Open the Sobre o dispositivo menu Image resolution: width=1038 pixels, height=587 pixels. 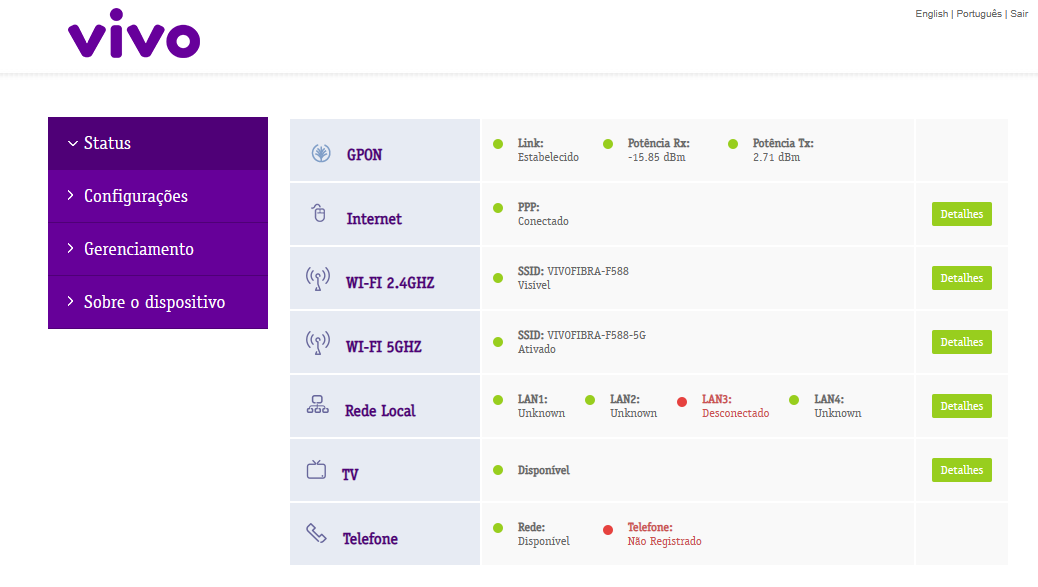[158, 302]
